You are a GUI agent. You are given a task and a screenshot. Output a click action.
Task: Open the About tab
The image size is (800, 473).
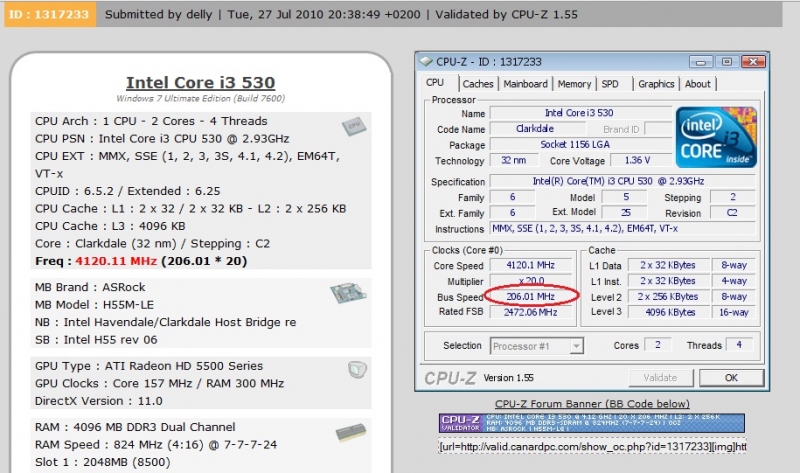pos(698,84)
